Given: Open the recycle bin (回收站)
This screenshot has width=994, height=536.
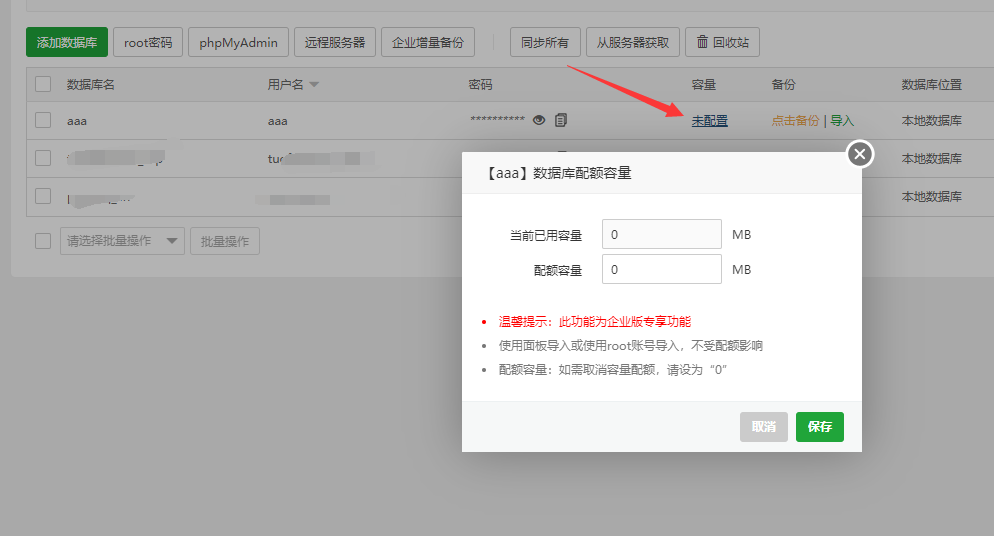Looking at the screenshot, I should pyautogui.click(x=722, y=42).
